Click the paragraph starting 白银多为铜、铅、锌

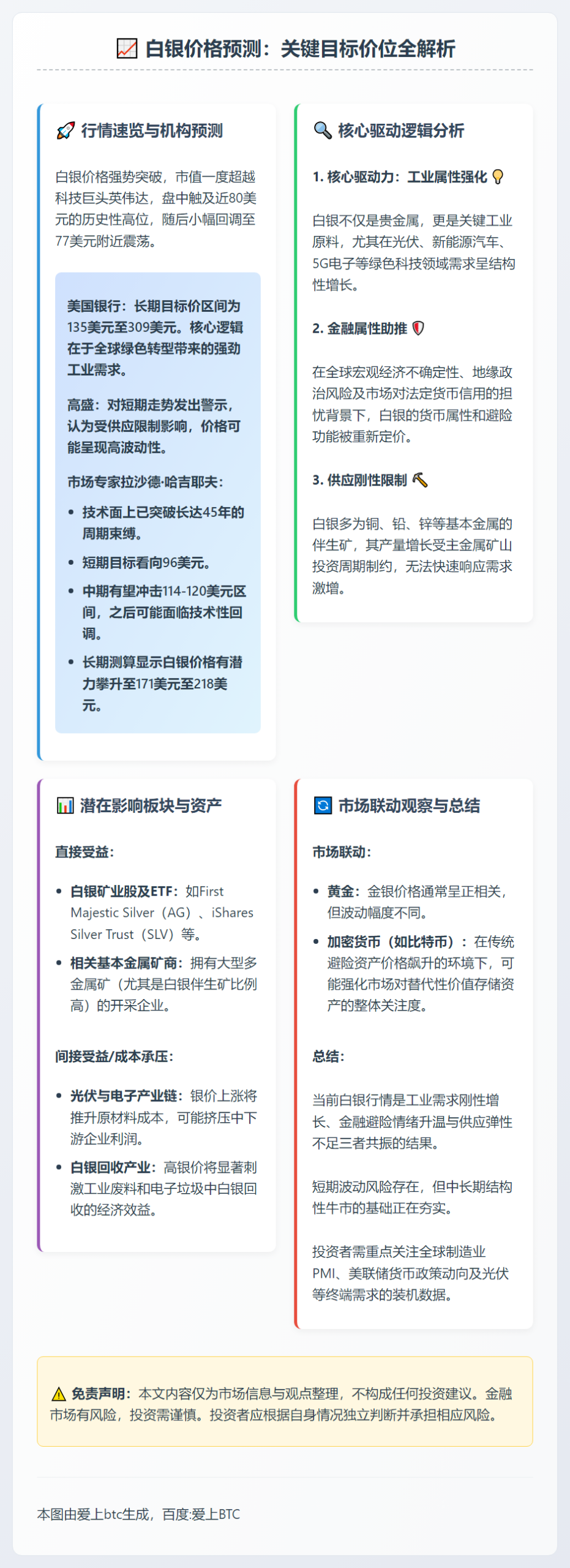pos(413,556)
